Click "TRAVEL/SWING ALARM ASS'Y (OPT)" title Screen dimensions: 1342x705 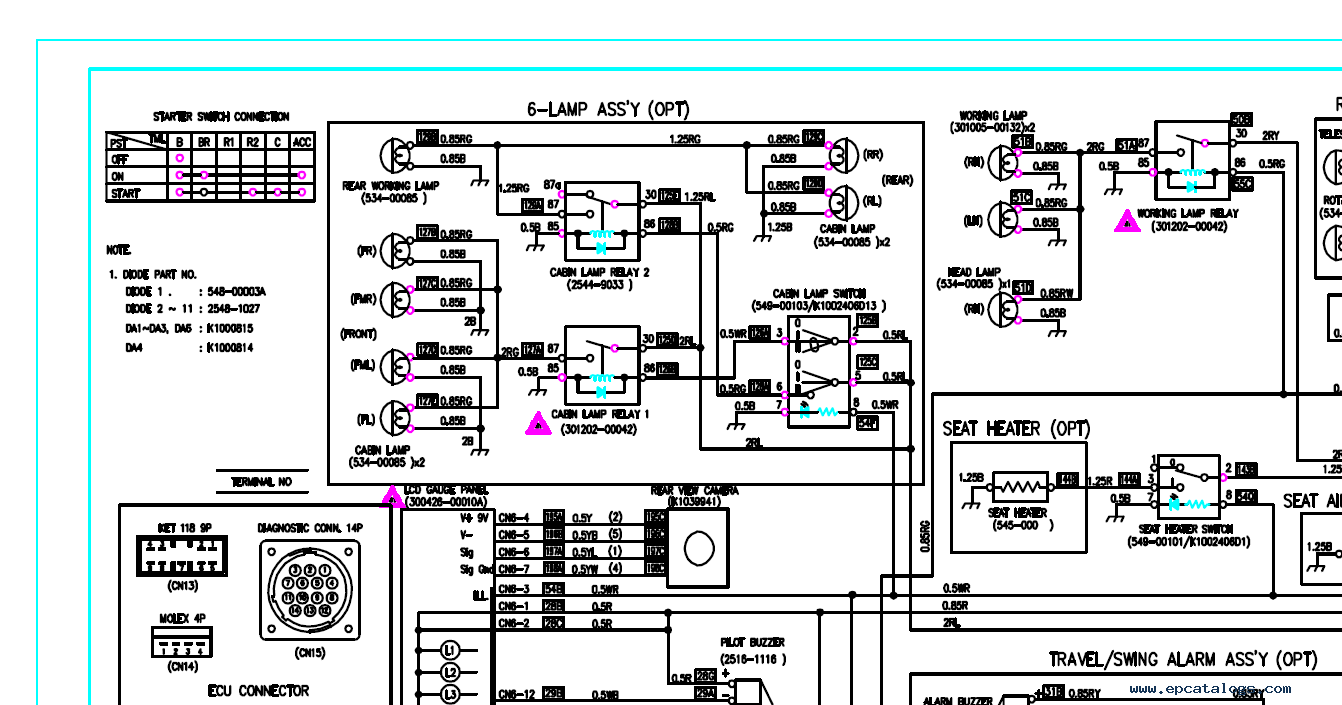[1183, 660]
